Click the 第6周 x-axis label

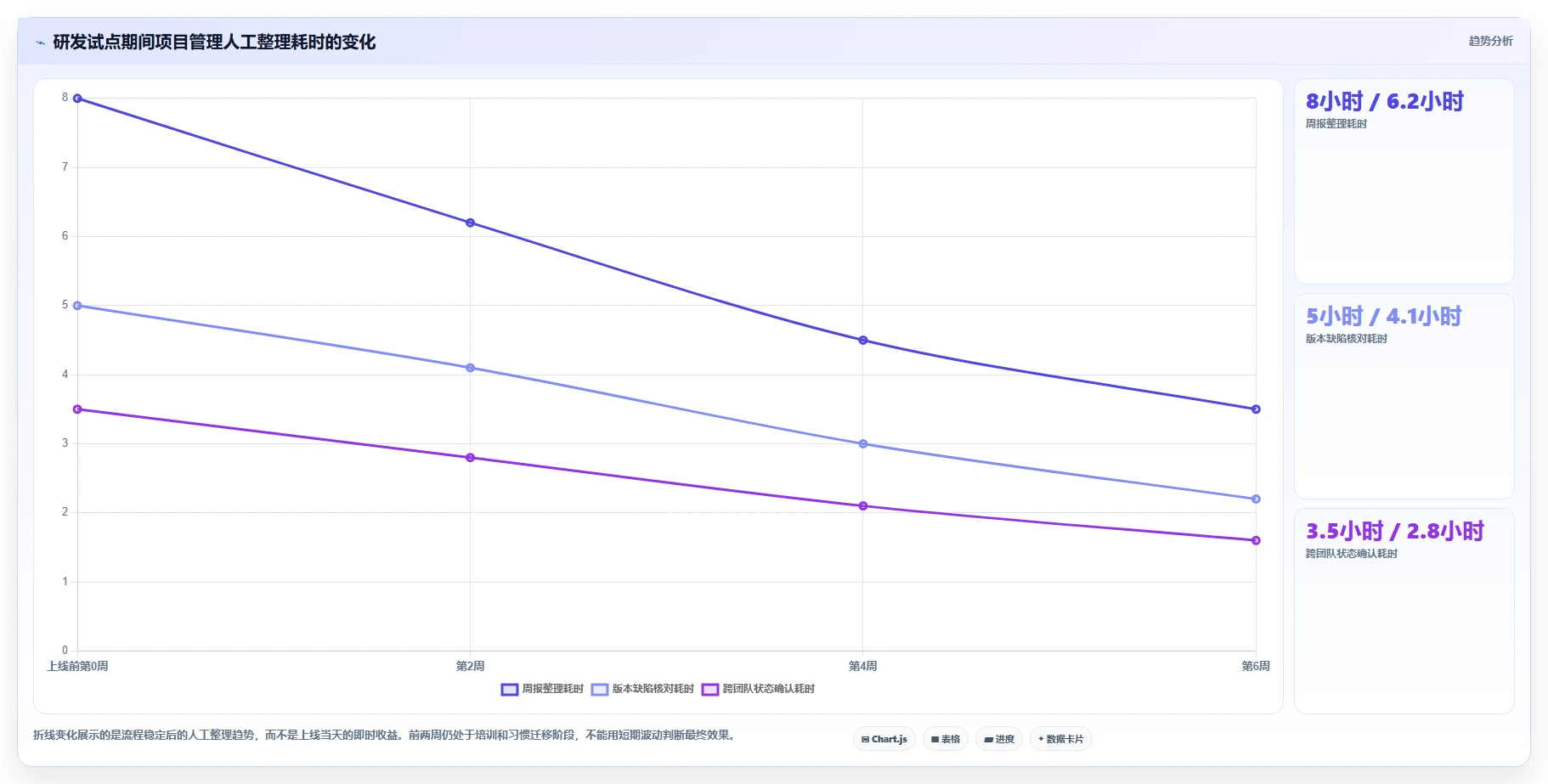1256,666
